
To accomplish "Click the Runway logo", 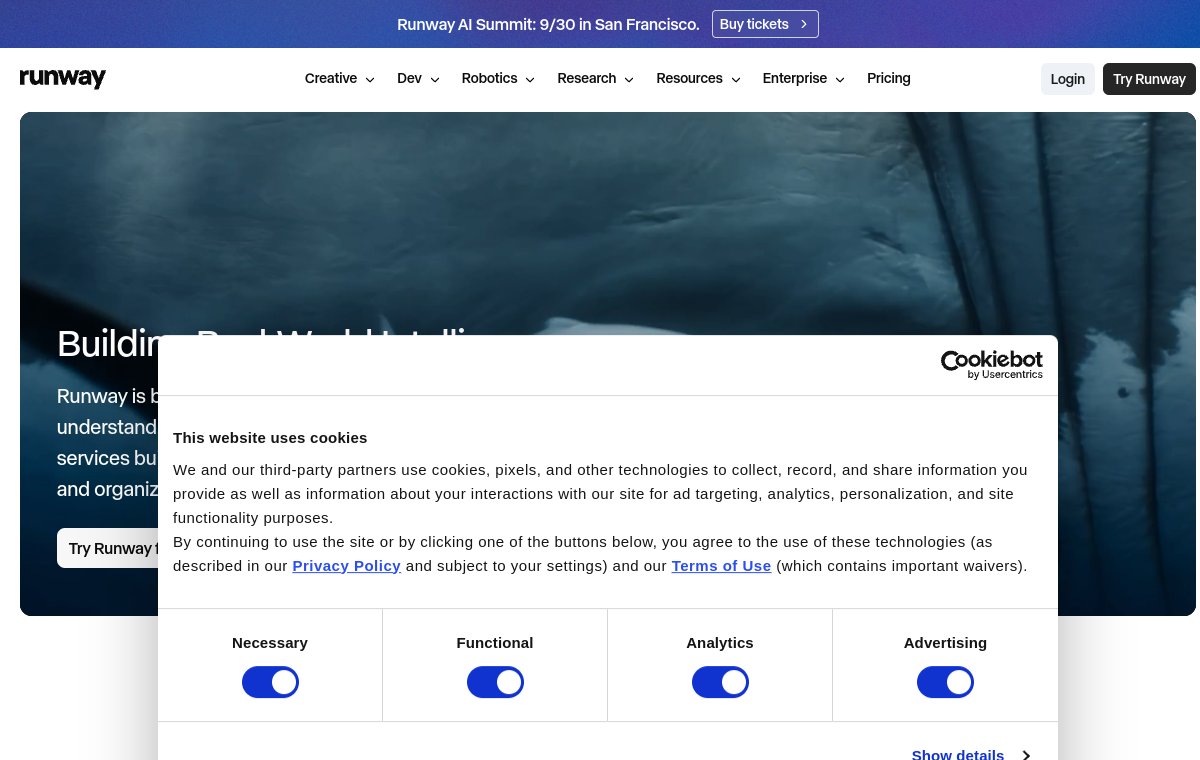I will point(63,78).
